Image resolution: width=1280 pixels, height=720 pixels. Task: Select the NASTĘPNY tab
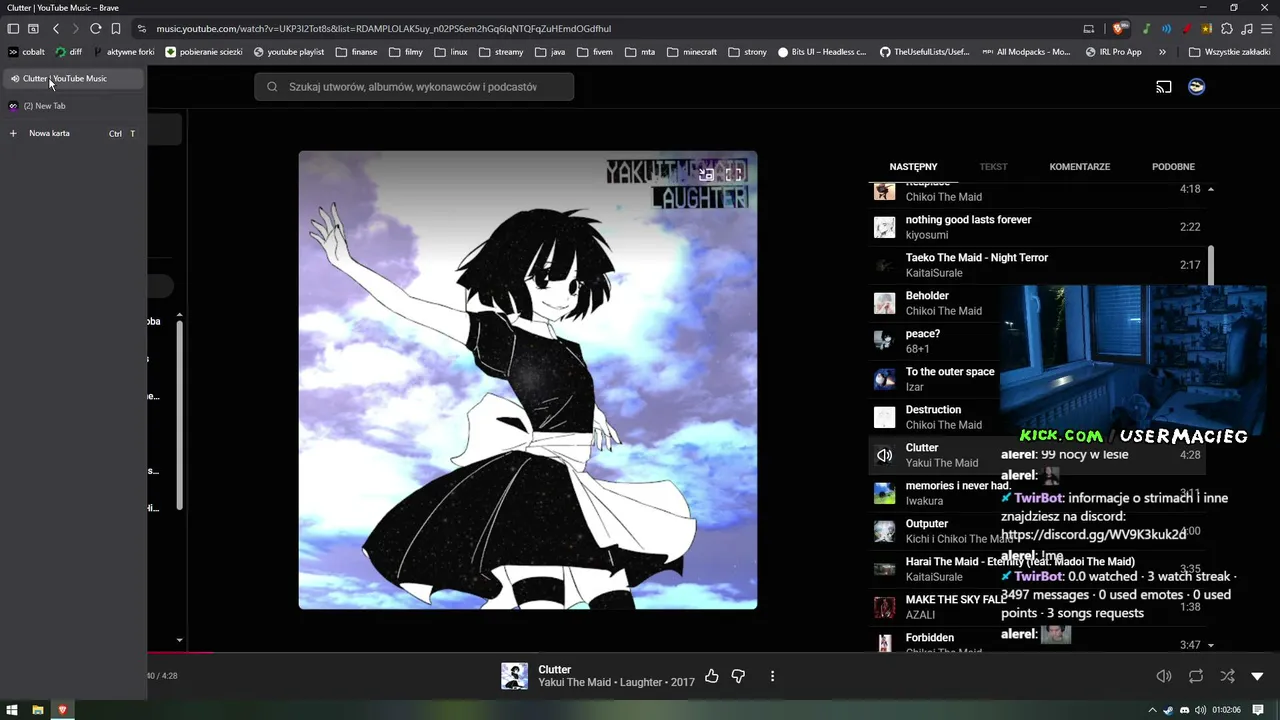click(913, 167)
